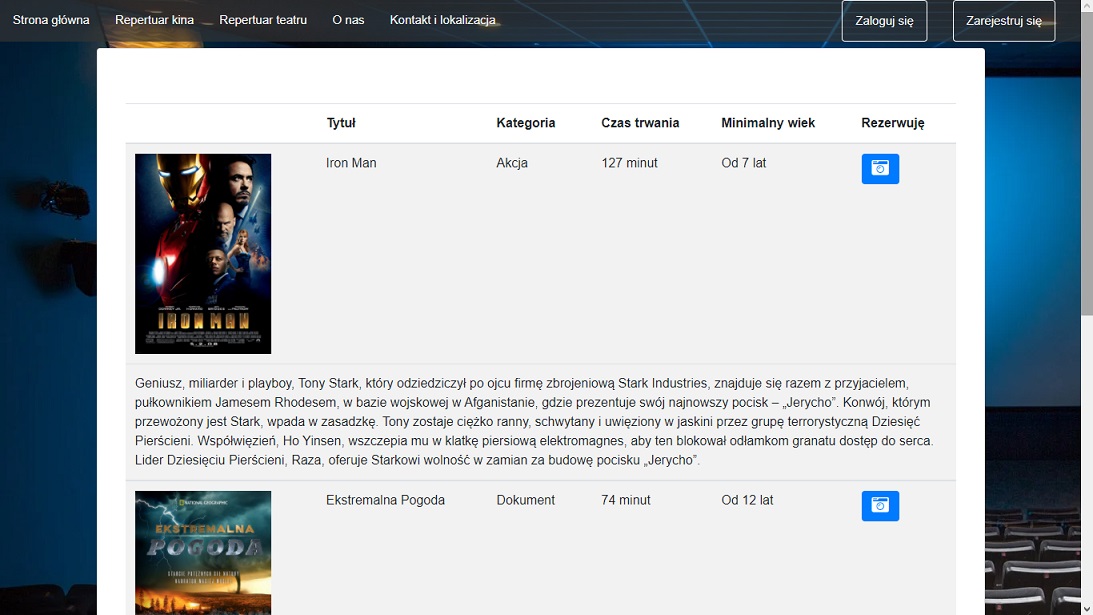This screenshot has width=1093, height=615.
Task: Click the Zaloguj się button
Action: [884, 21]
